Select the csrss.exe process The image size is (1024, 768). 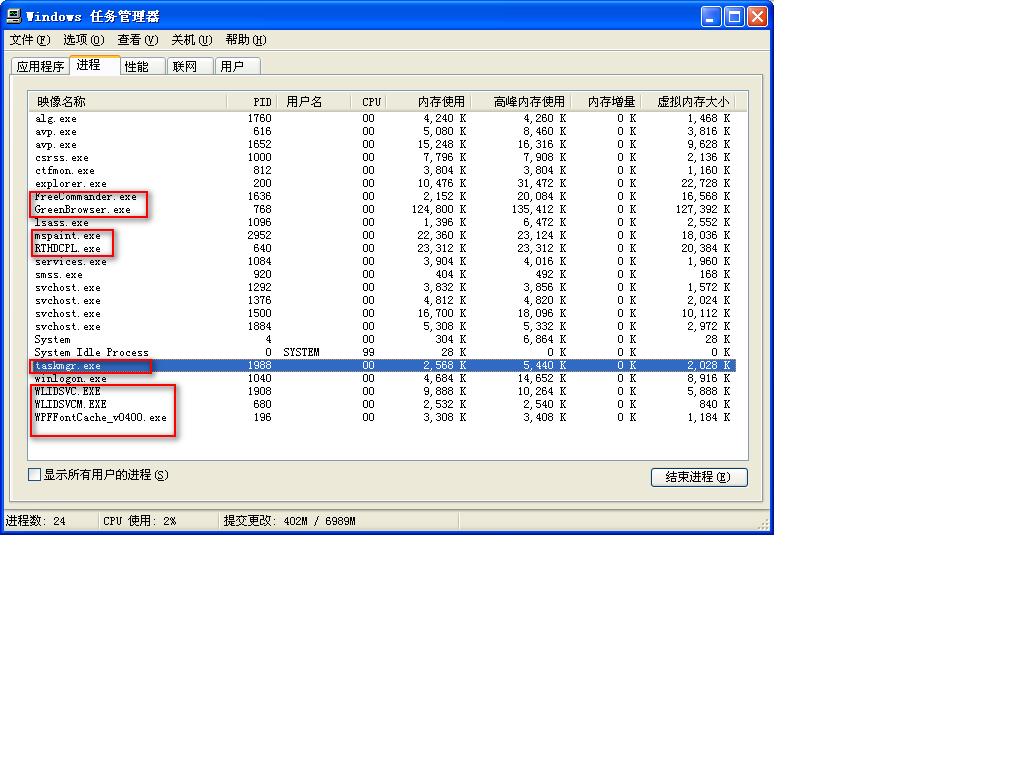383,157
